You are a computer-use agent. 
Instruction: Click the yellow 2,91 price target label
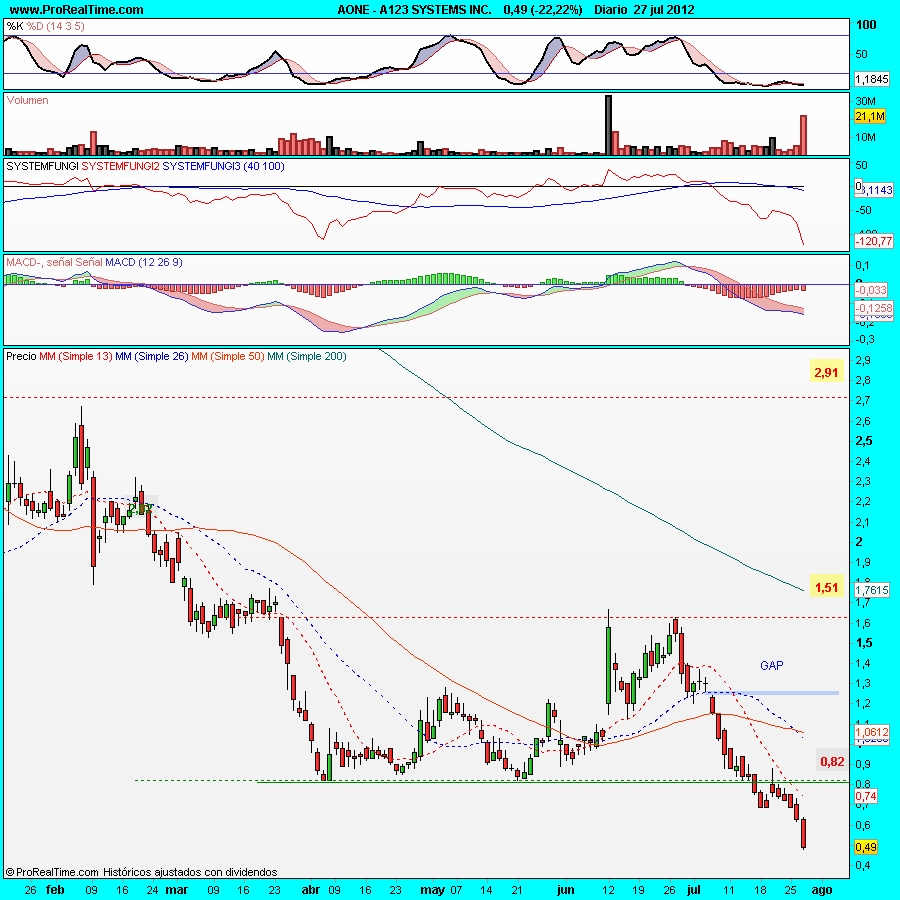pos(827,373)
